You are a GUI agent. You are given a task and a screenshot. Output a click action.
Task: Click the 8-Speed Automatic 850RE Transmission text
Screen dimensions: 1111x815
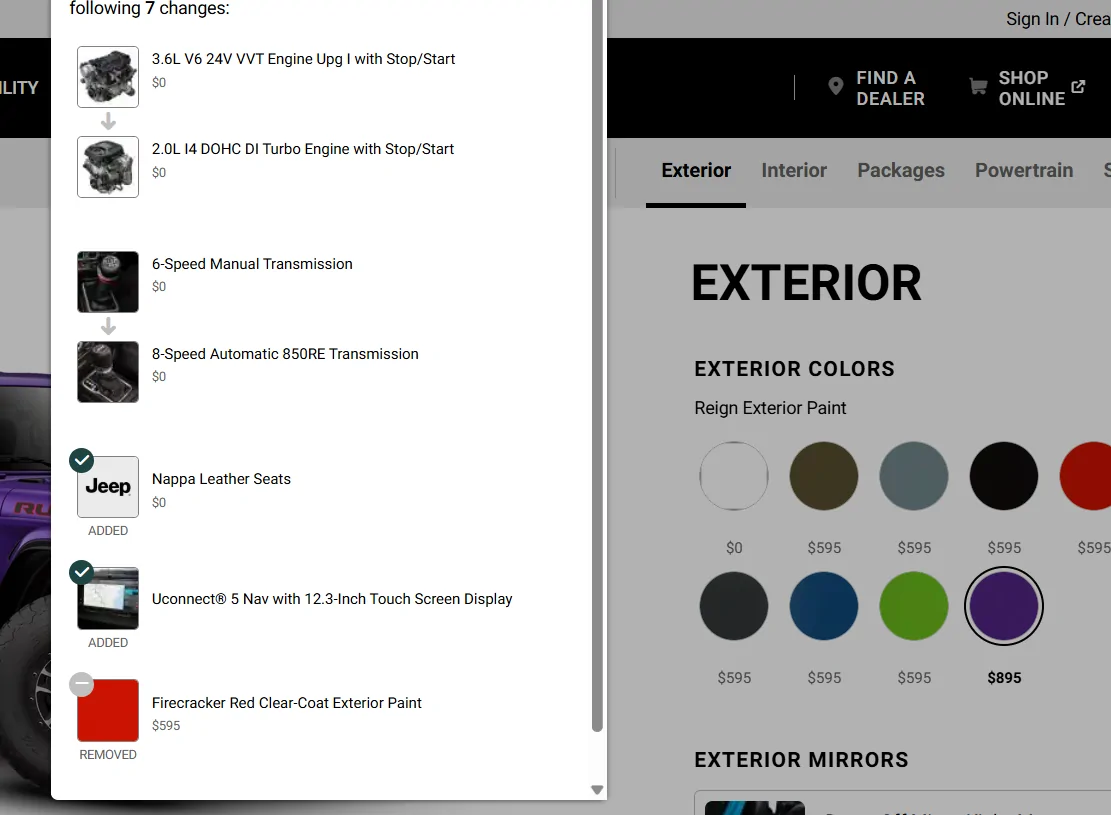pyautogui.click(x=285, y=354)
